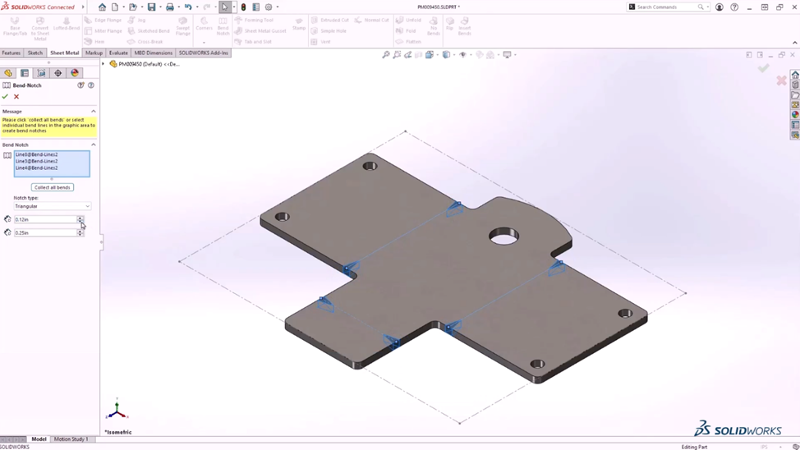Accept Bend-Notch with the green checkmark
Image resolution: width=800 pixels, height=450 pixels.
point(5,97)
